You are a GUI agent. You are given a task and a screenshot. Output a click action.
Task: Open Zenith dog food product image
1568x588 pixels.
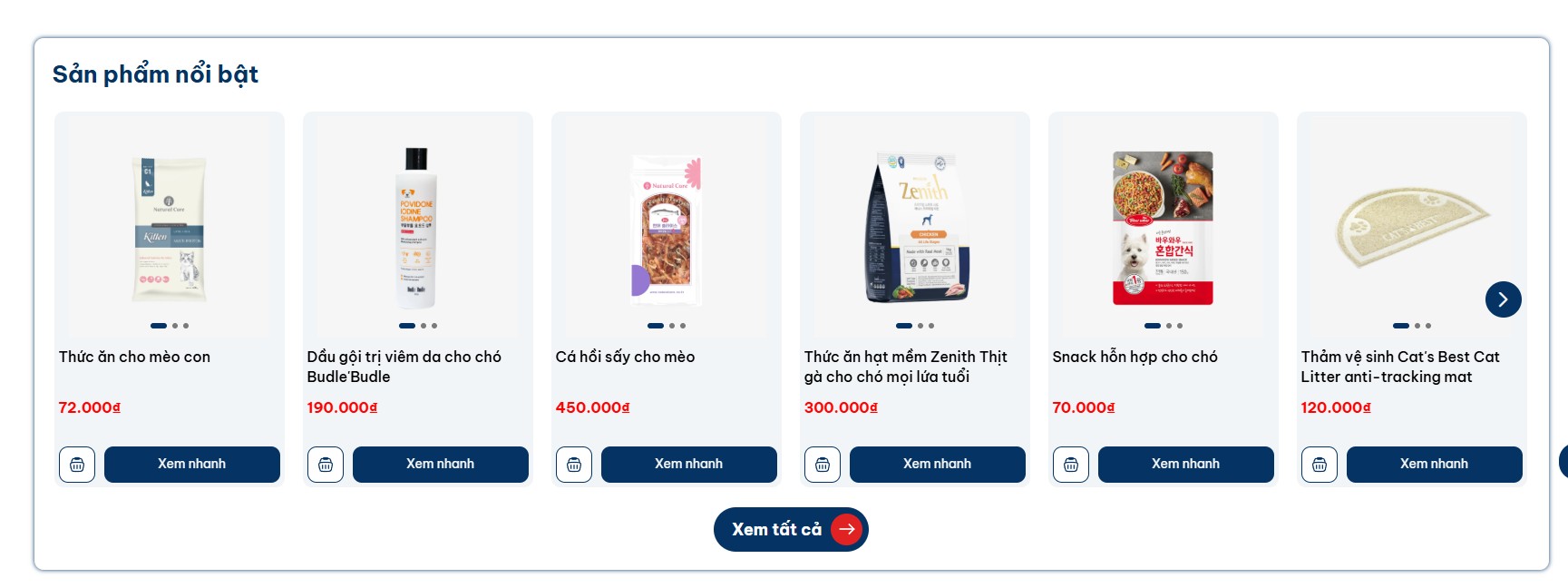point(916,227)
